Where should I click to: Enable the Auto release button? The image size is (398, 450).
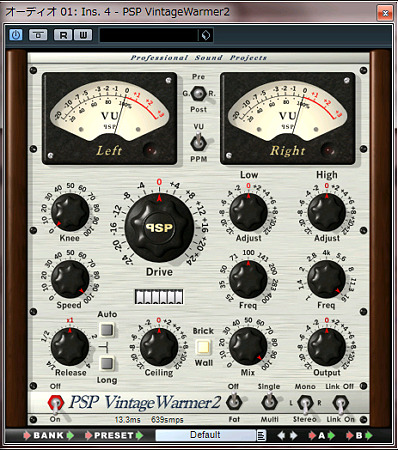pyautogui.click(x=107, y=330)
